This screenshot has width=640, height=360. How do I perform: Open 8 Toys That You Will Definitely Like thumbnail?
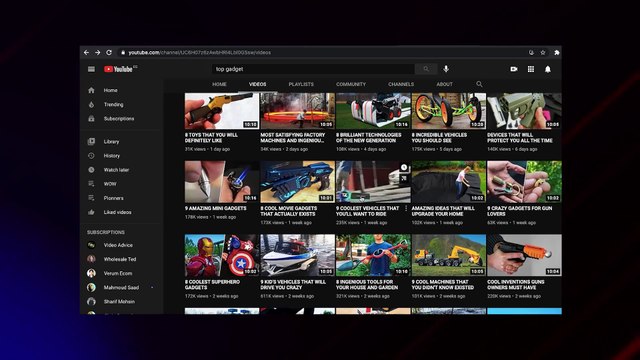click(x=222, y=111)
